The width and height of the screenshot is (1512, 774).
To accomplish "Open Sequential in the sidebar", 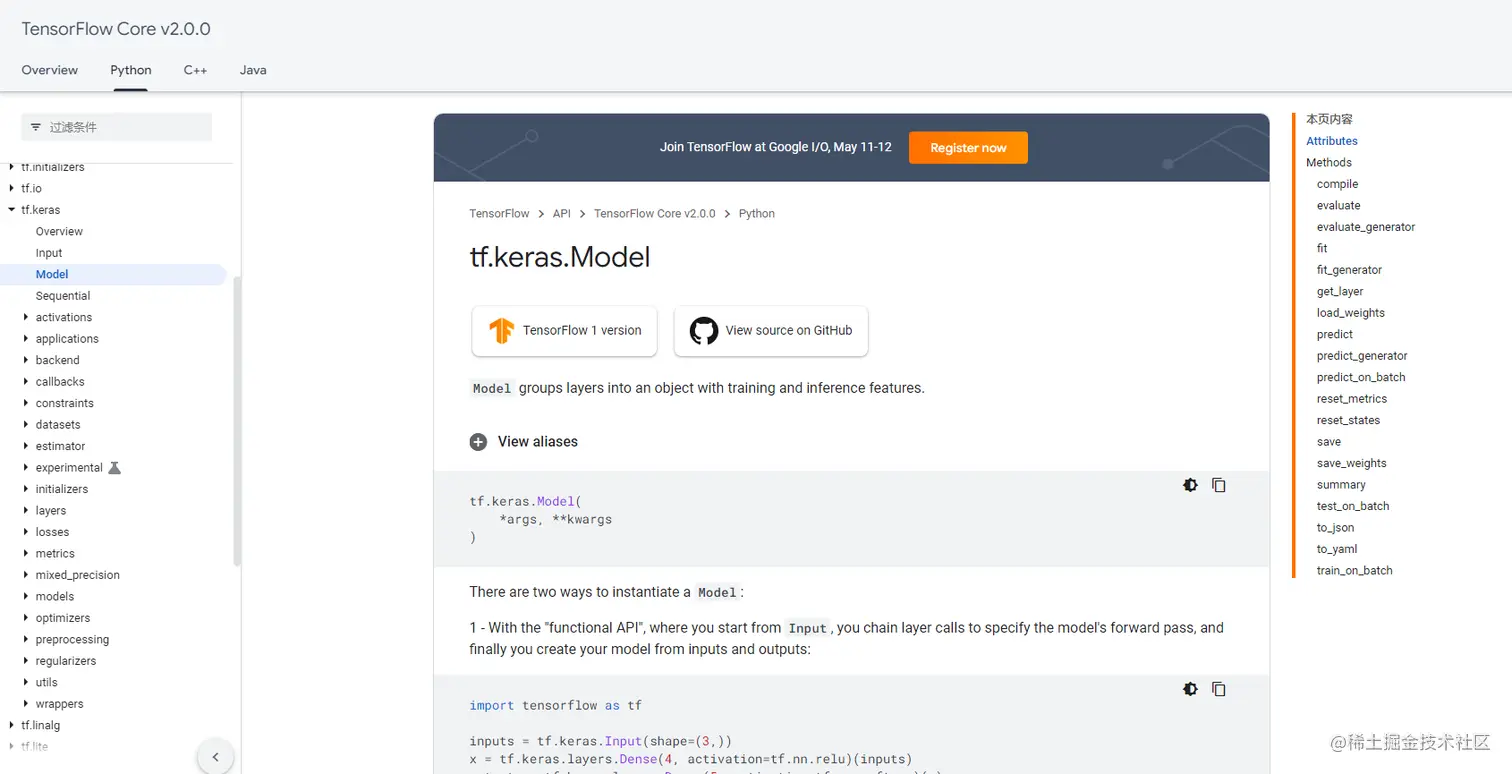I will [x=63, y=297].
